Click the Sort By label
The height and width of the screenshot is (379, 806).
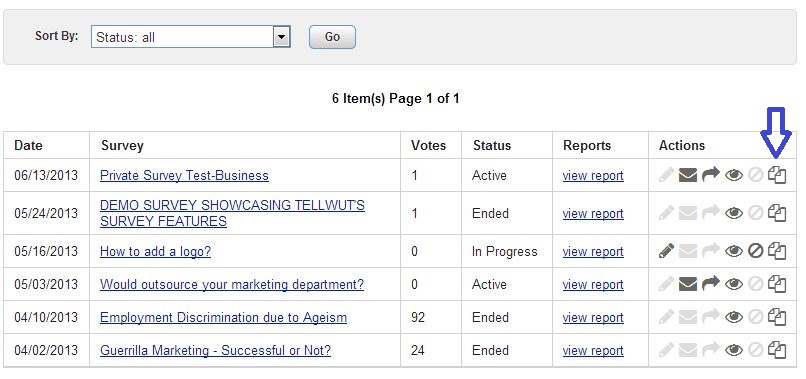pyautogui.click(x=57, y=36)
